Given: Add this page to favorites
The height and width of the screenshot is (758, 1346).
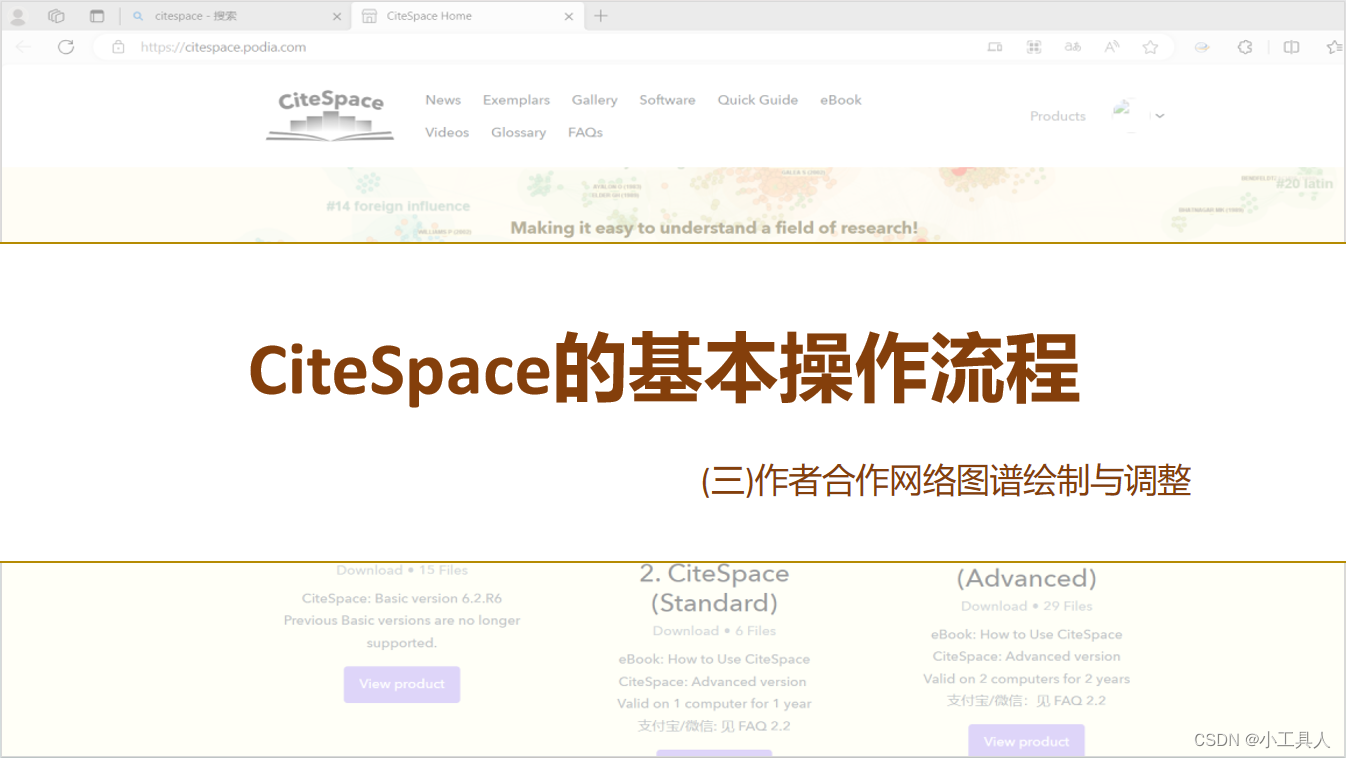Looking at the screenshot, I should [x=1150, y=46].
